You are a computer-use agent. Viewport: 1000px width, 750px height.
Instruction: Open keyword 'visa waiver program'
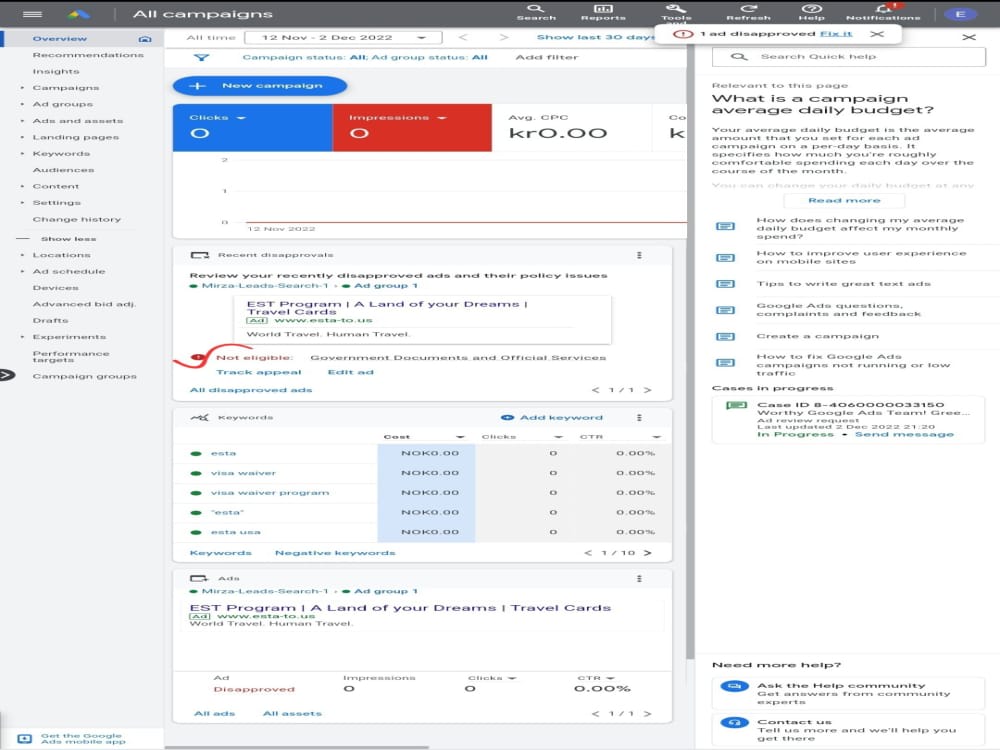pos(270,493)
